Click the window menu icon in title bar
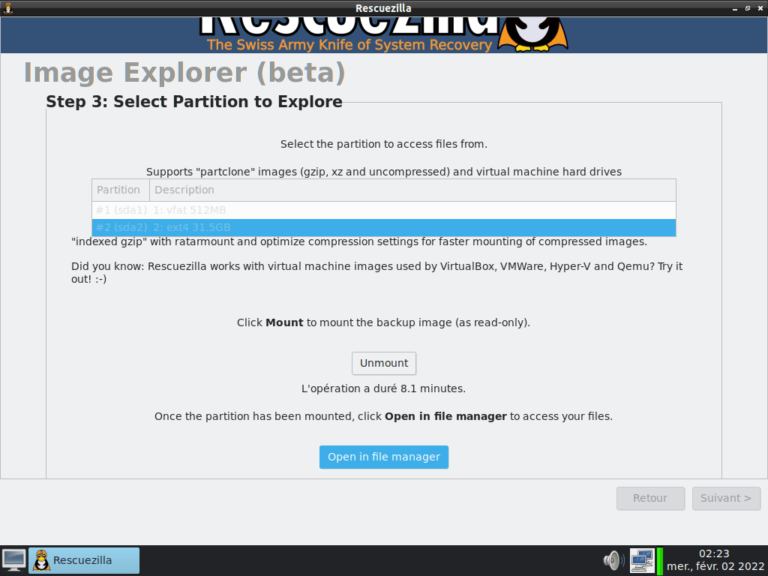This screenshot has height=576, width=768. click(x=8, y=9)
